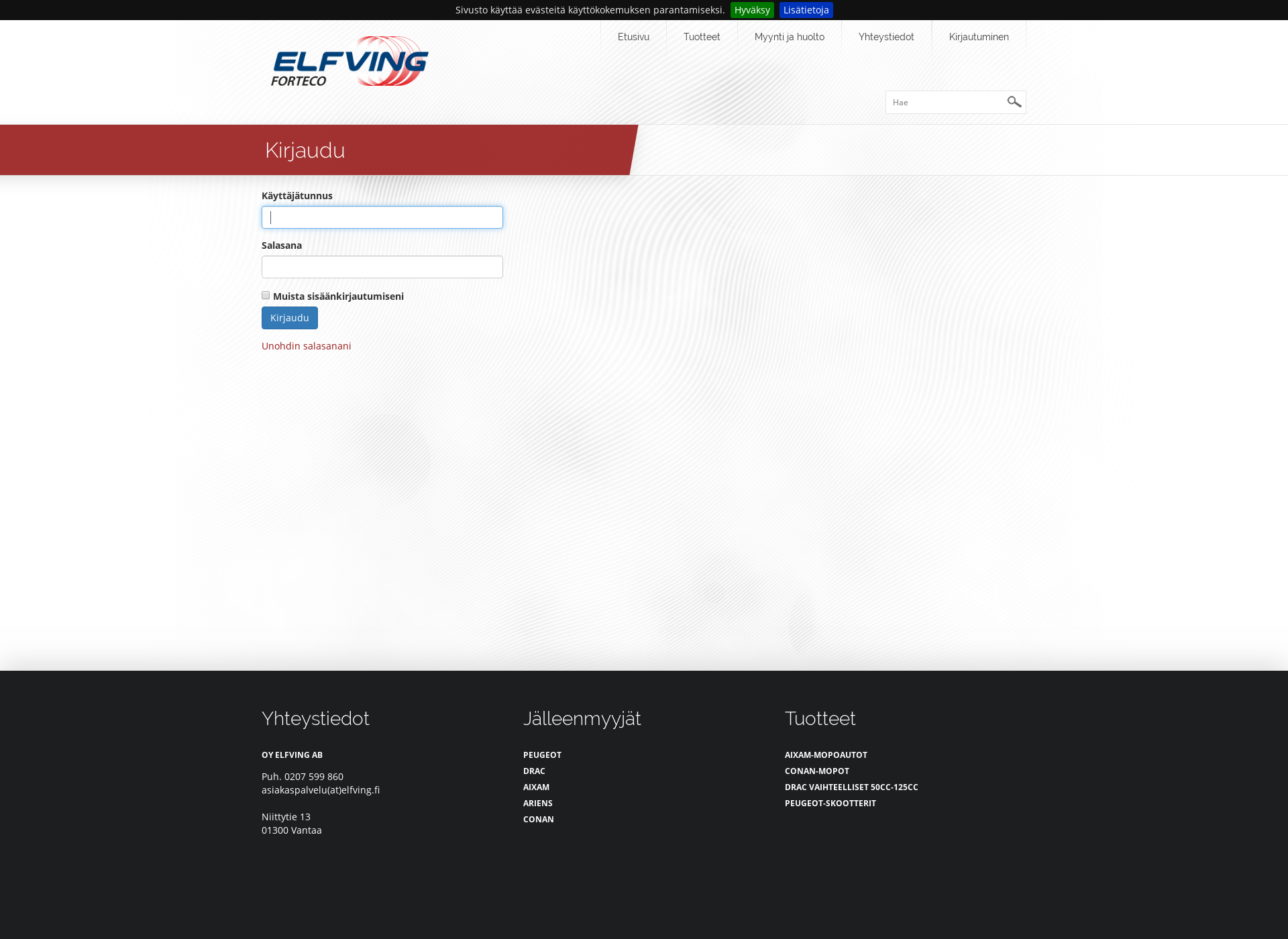Open PEUGEOT reseller link

pyautogui.click(x=542, y=755)
